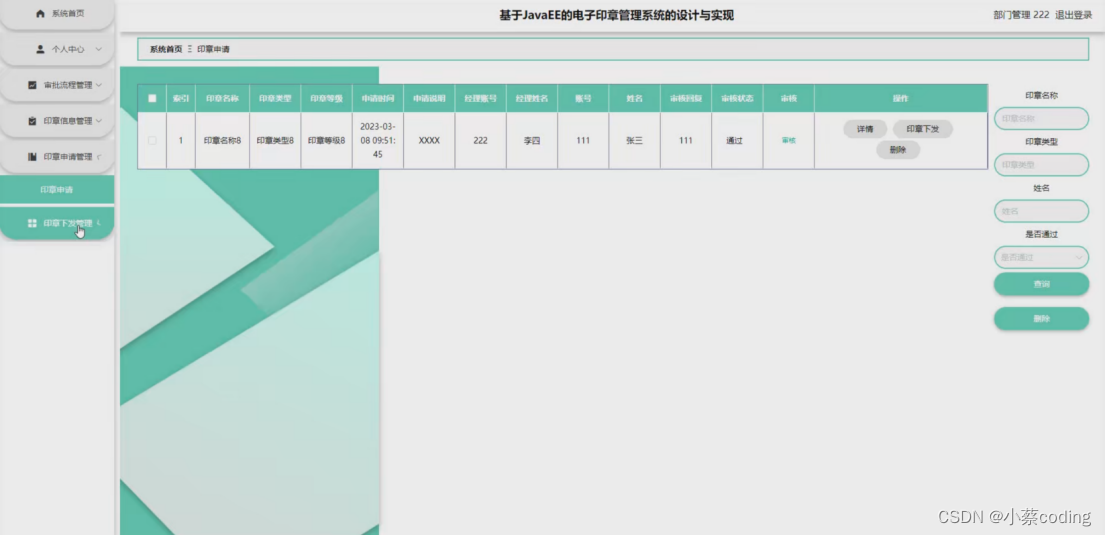Image resolution: width=1106 pixels, height=536 pixels.
Task: Click the cell 印章名称8
Action: click(x=222, y=140)
